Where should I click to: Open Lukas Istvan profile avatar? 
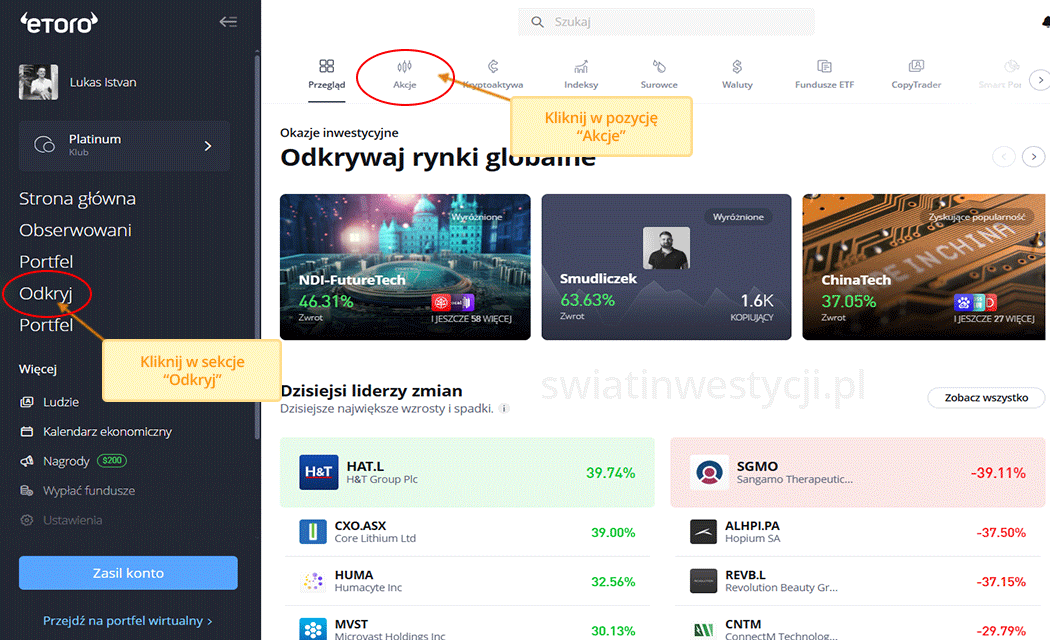pyautogui.click(x=38, y=82)
